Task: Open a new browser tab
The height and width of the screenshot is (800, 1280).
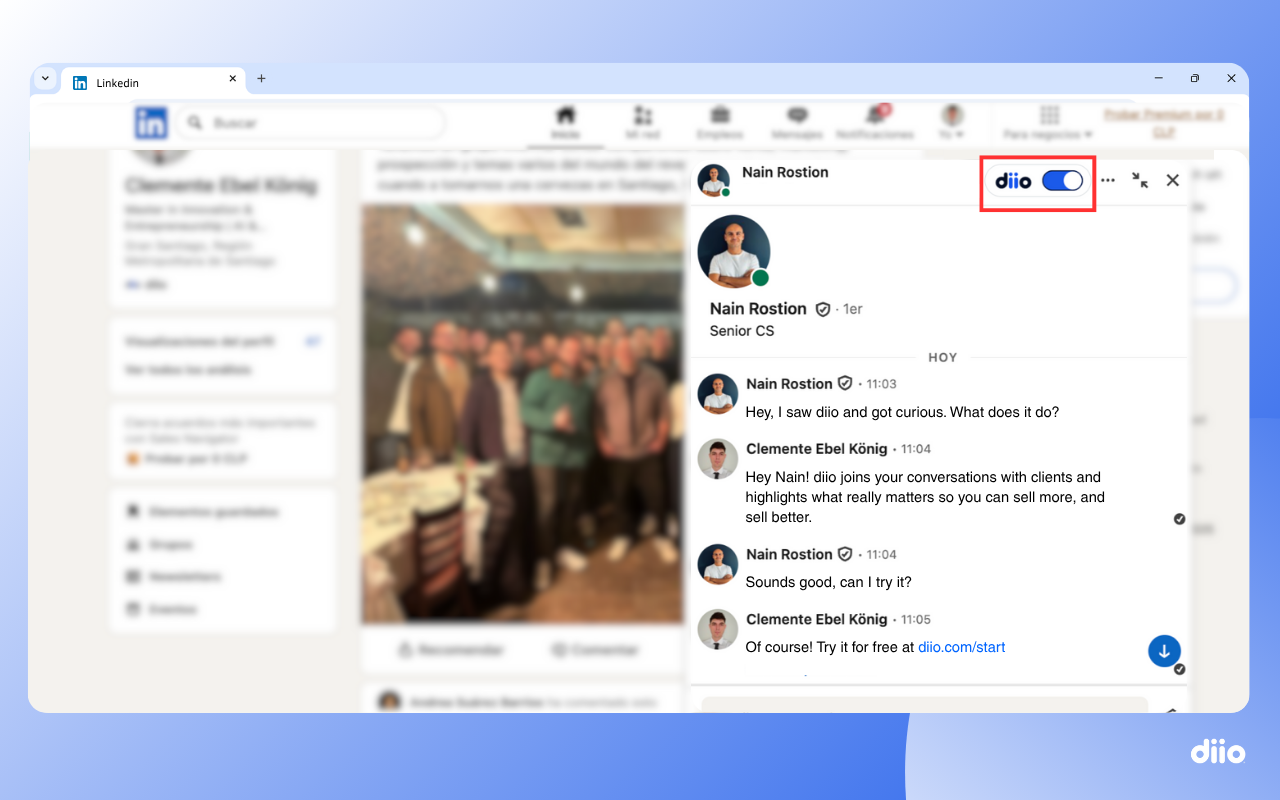Action: 261,78
